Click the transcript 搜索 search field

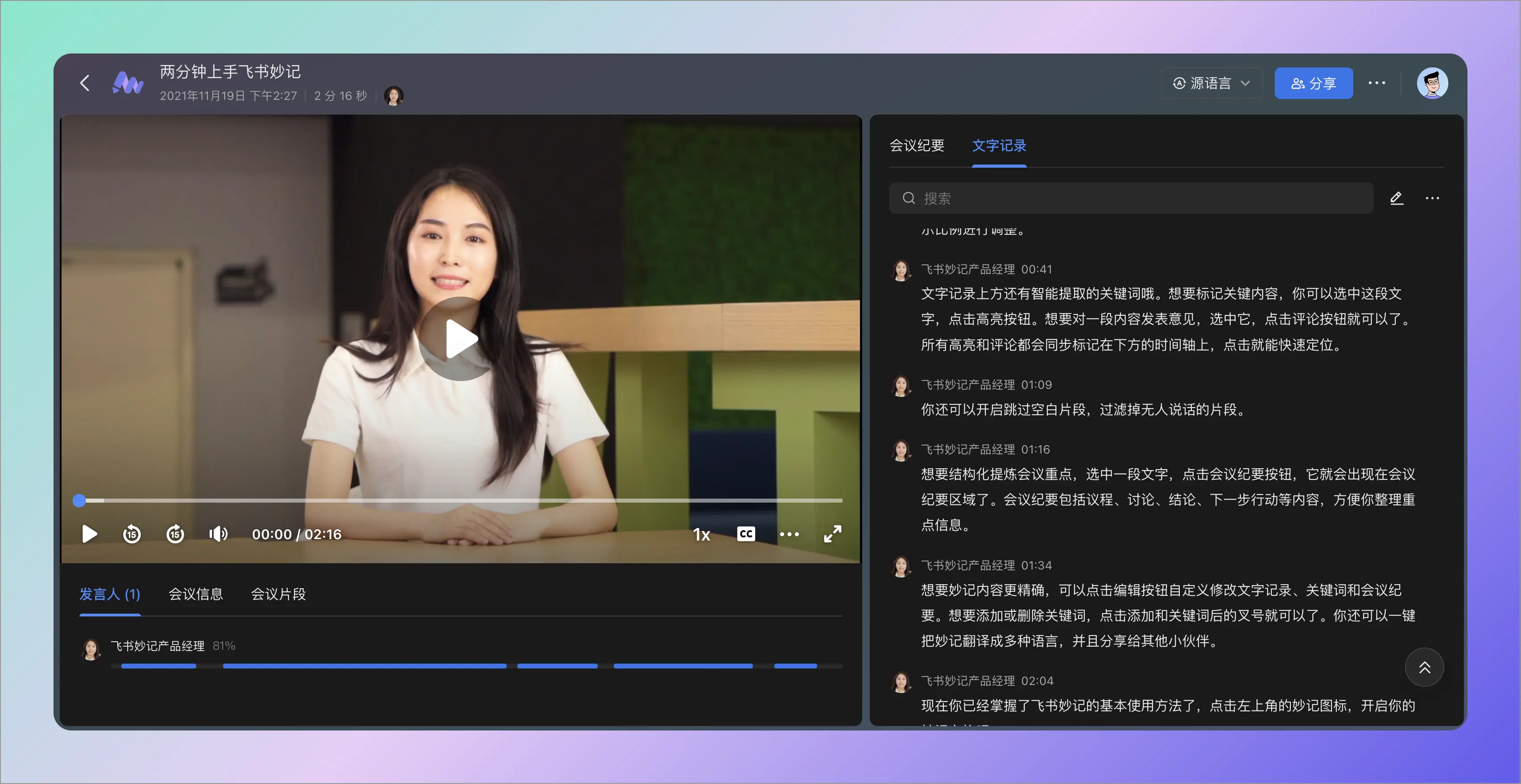point(1131,198)
